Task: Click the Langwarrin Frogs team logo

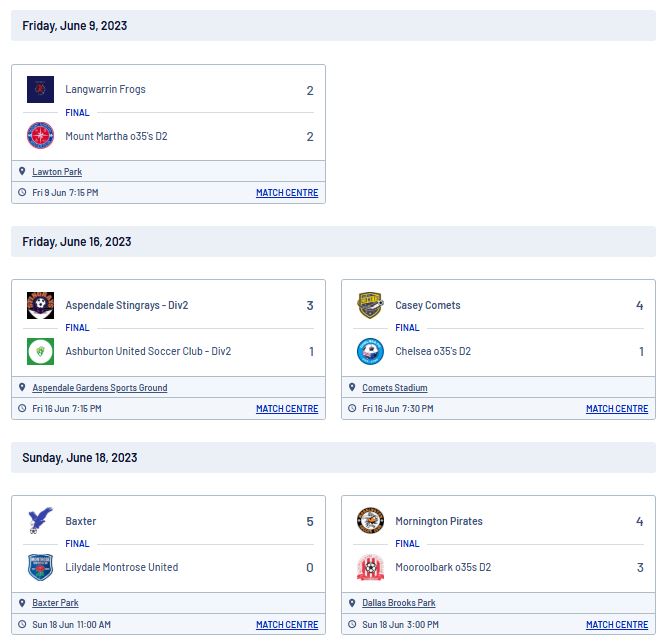Action: (x=40, y=90)
